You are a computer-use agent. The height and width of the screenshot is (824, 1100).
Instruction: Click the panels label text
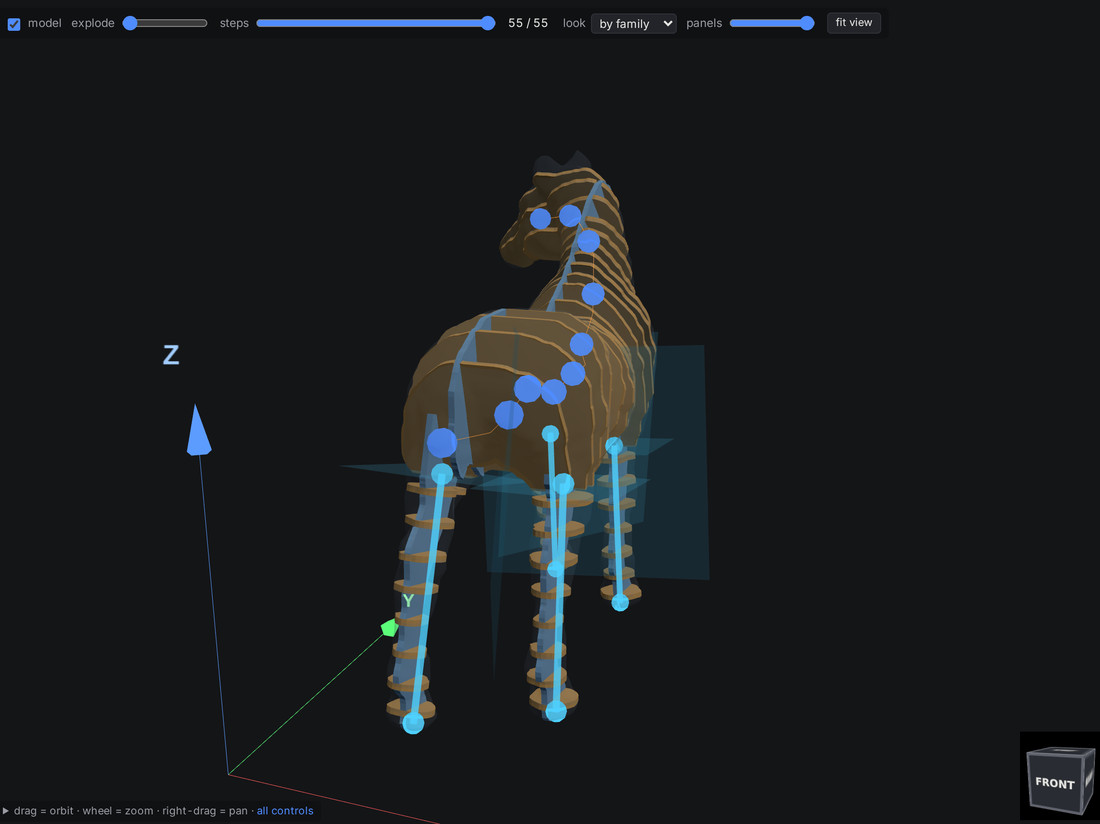click(704, 23)
